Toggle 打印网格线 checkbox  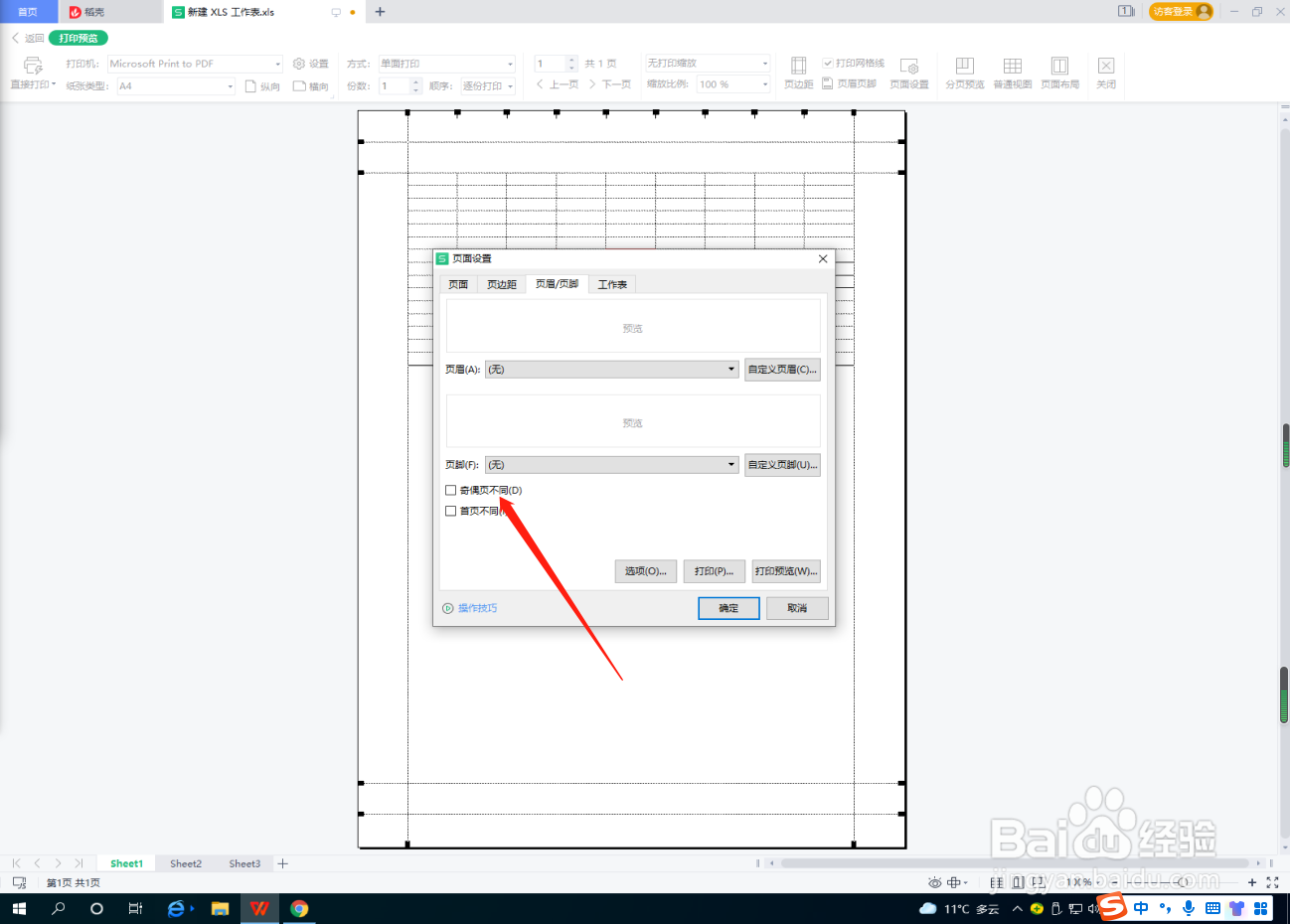click(x=828, y=63)
